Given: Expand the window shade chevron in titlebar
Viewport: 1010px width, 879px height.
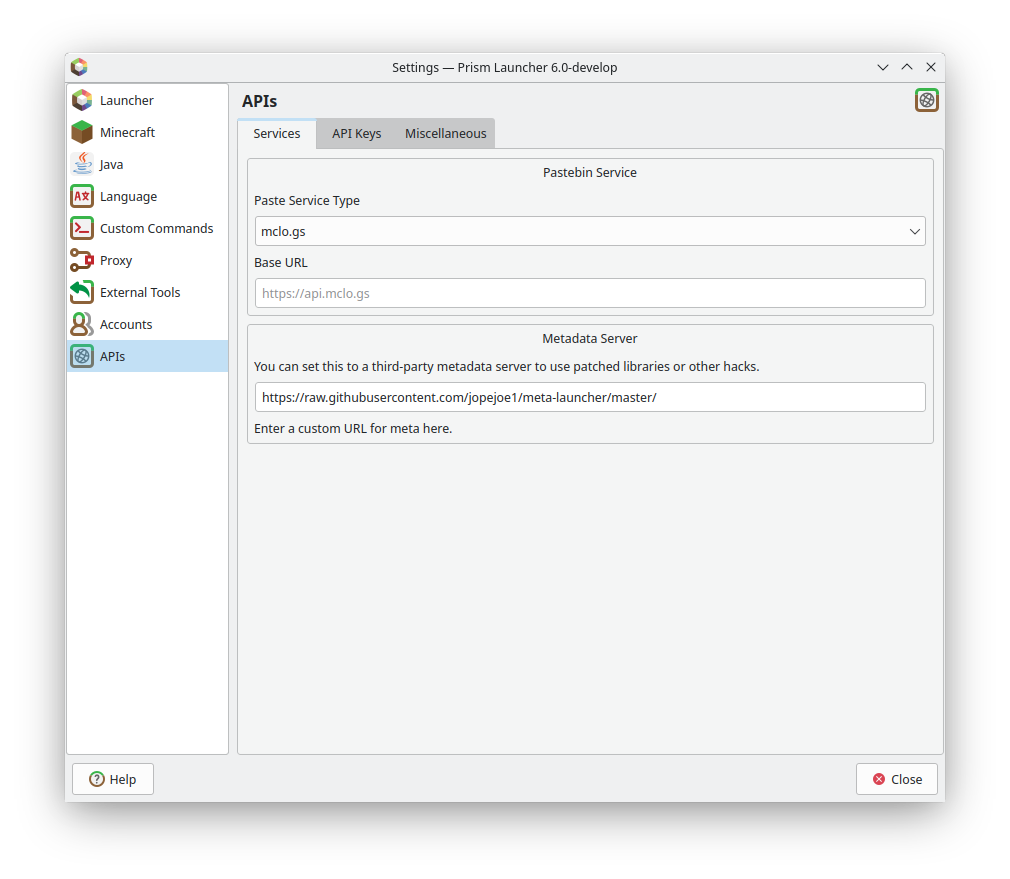Looking at the screenshot, I should point(882,67).
